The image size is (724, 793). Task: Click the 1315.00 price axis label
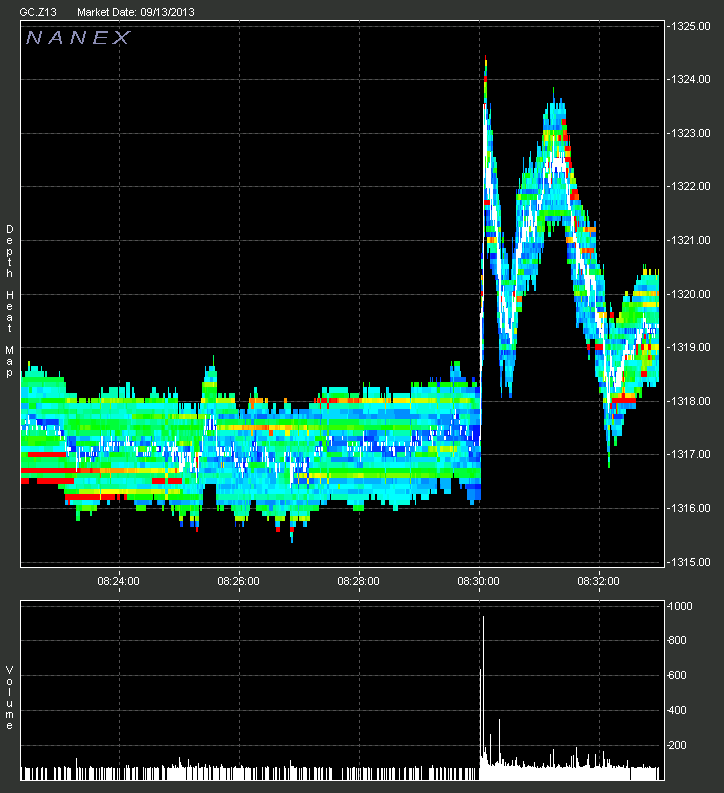691,562
